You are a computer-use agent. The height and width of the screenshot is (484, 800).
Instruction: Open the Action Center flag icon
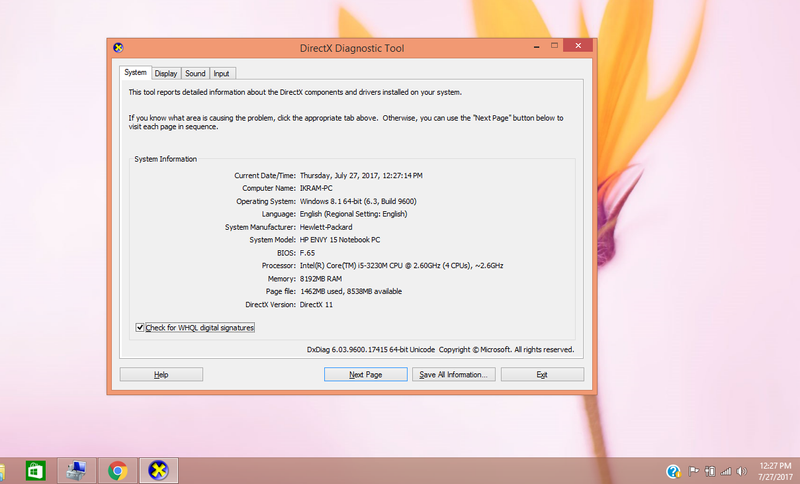(x=694, y=472)
